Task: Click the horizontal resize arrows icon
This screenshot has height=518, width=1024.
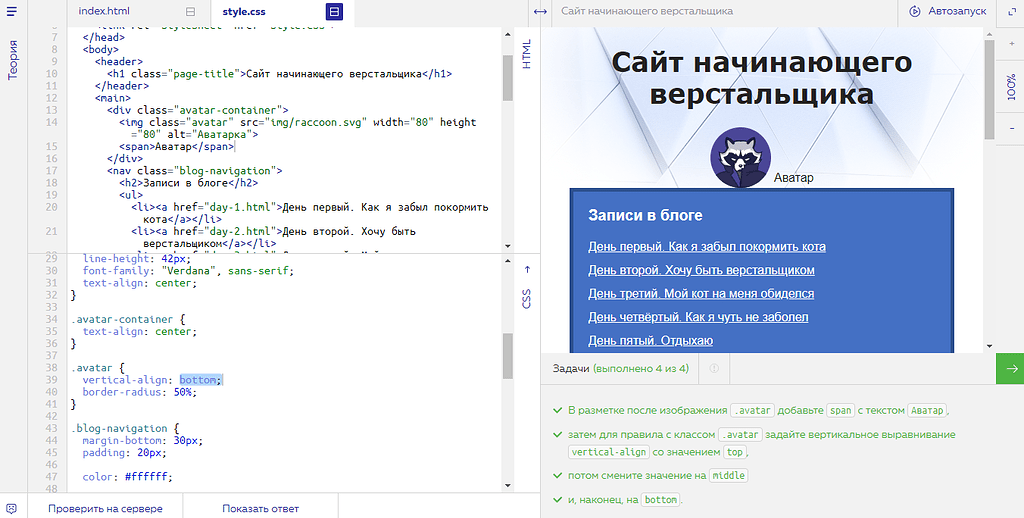Action: tap(540, 11)
